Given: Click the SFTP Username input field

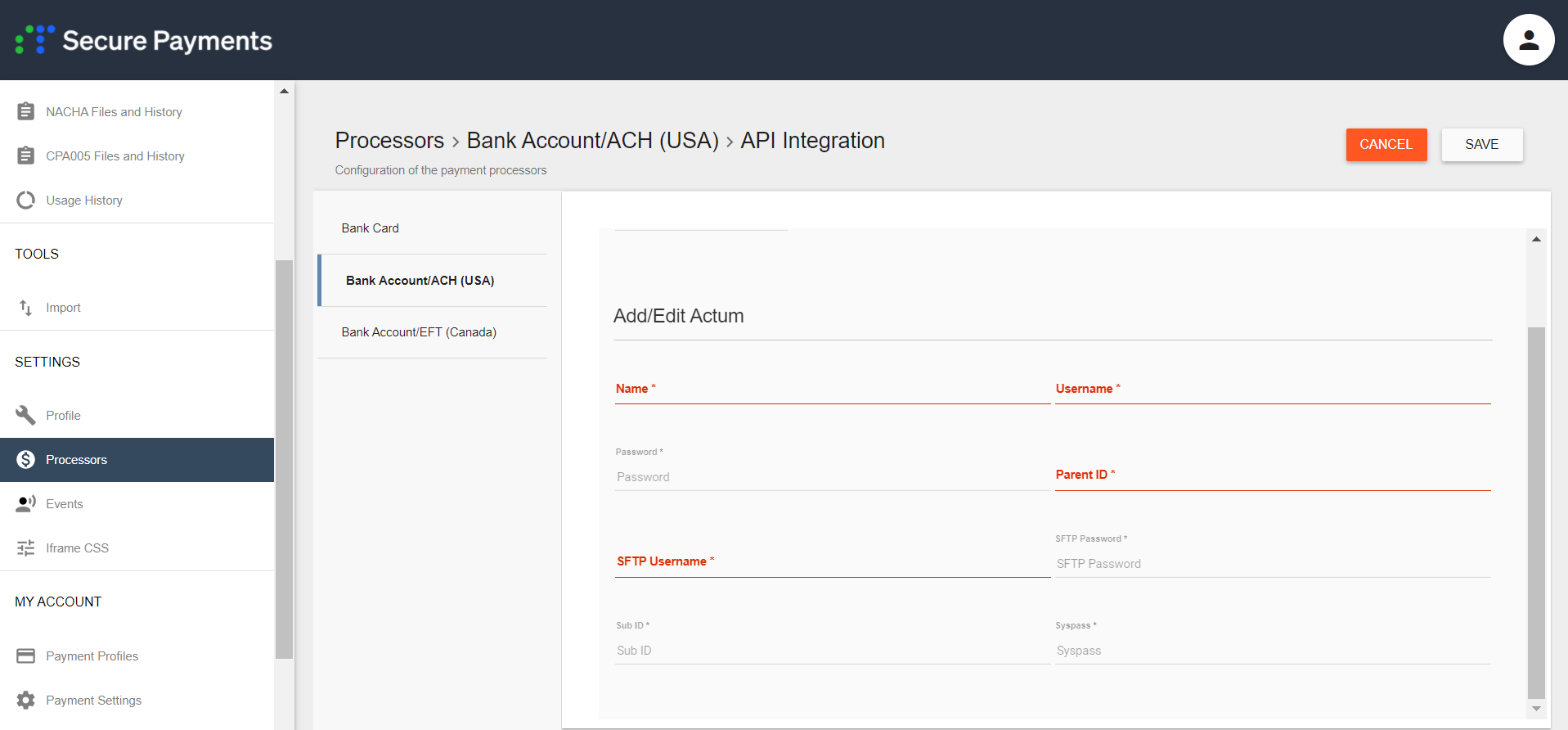Looking at the screenshot, I should click(x=833, y=562).
